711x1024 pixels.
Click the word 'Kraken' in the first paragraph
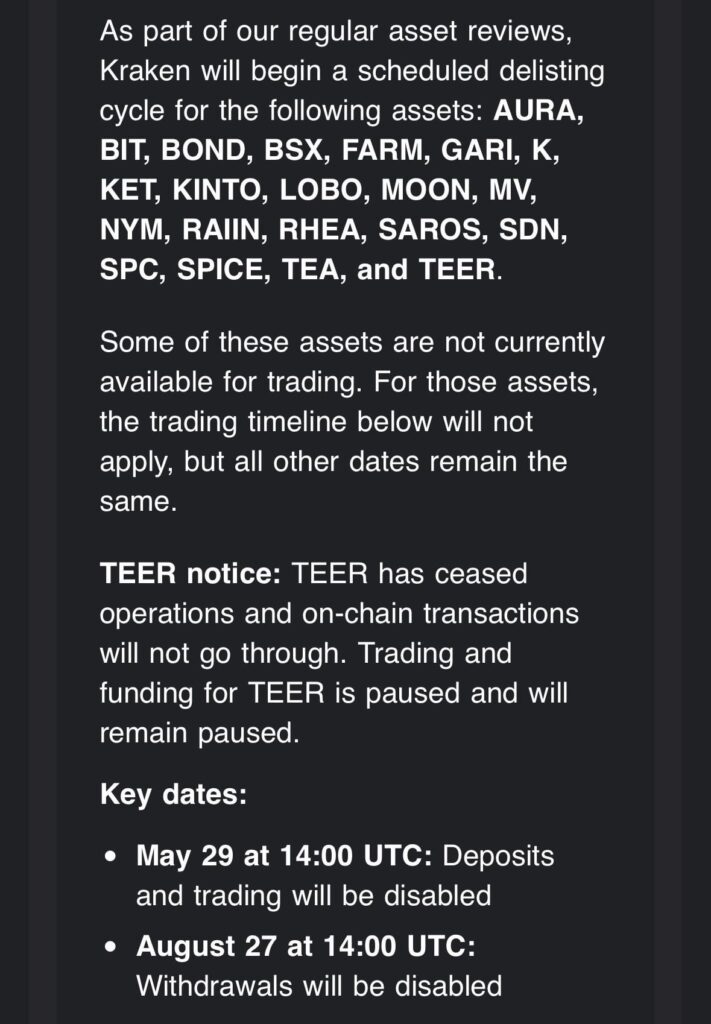145,71
